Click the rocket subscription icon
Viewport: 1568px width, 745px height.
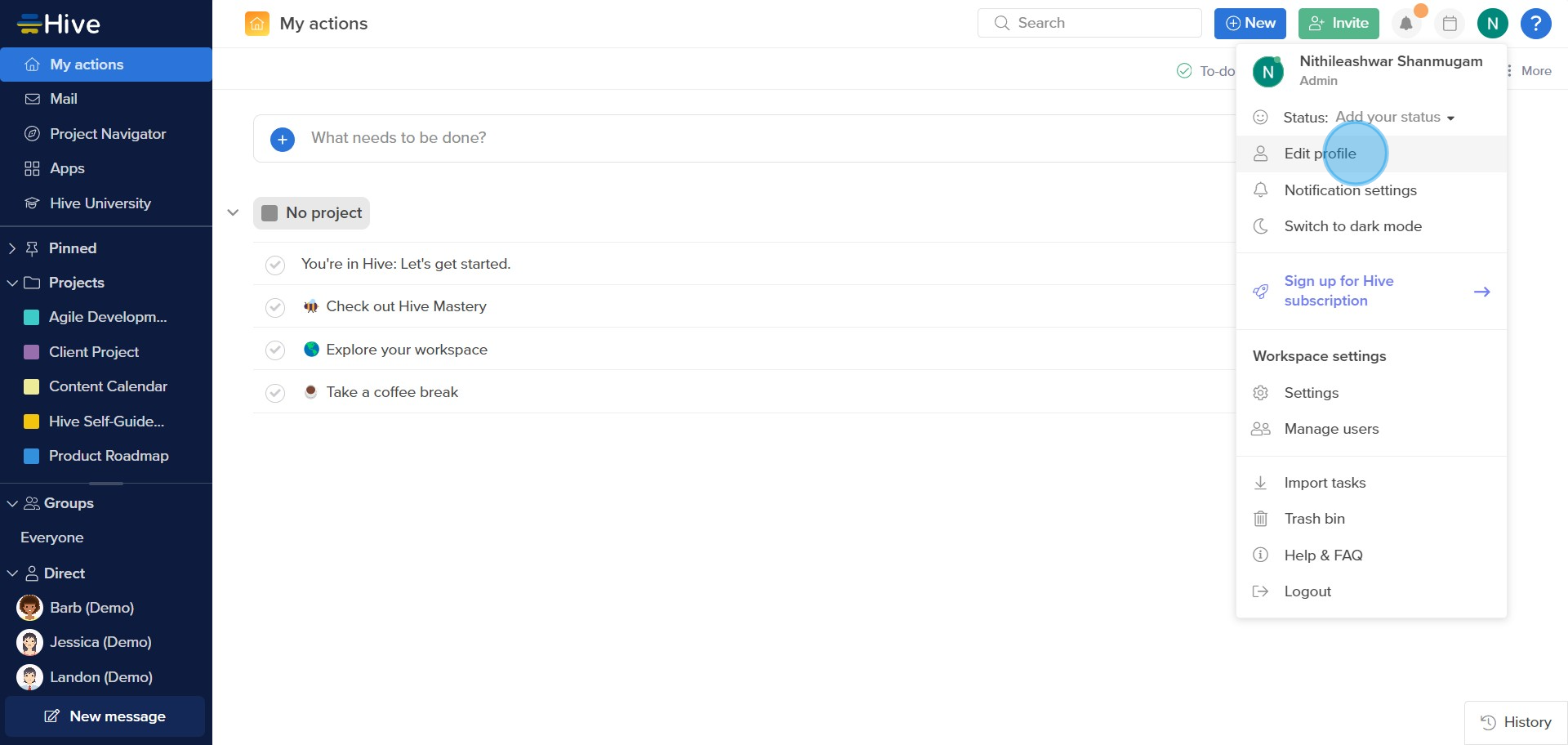point(1261,292)
